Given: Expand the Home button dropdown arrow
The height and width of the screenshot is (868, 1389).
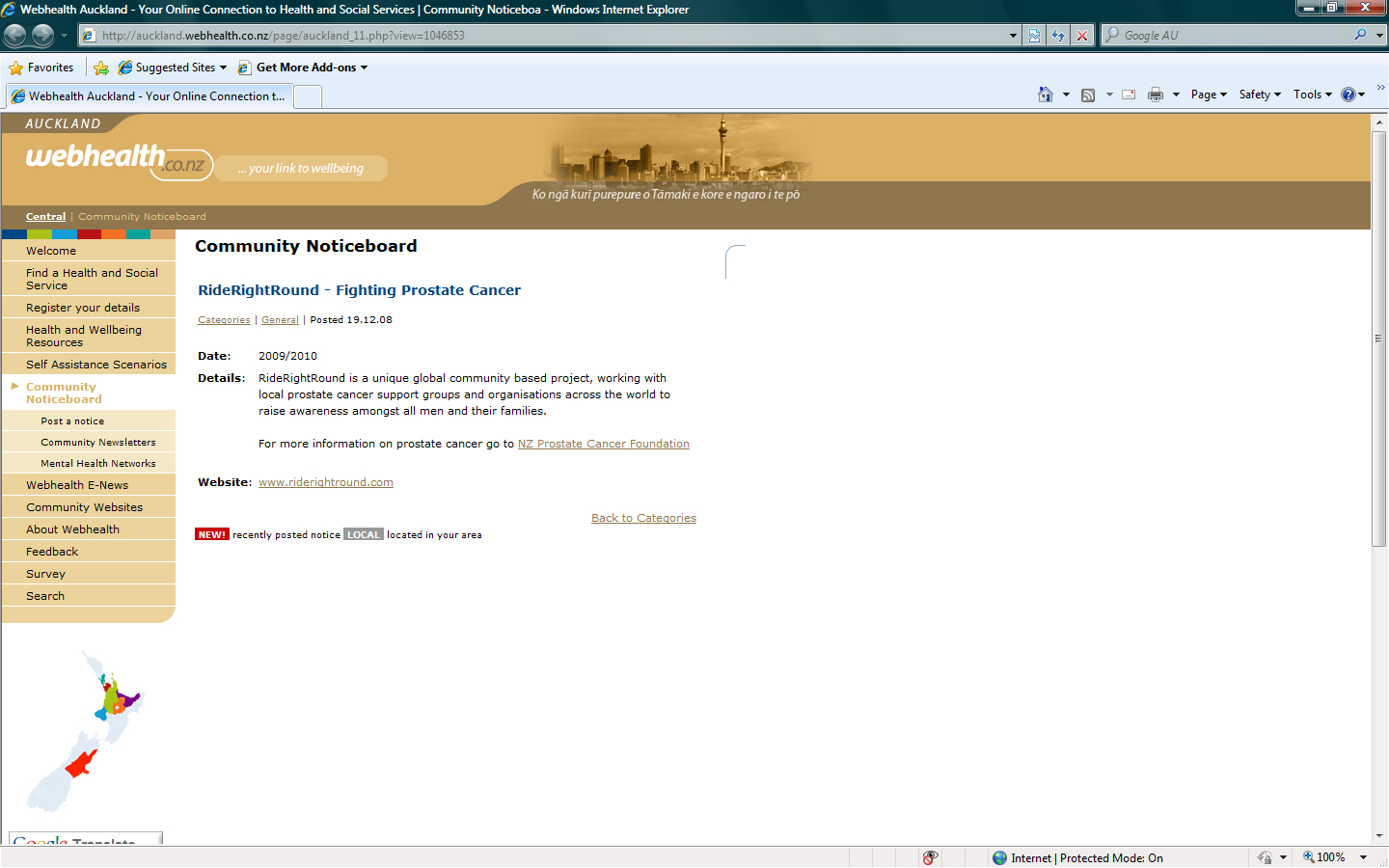Looking at the screenshot, I should (1066, 95).
